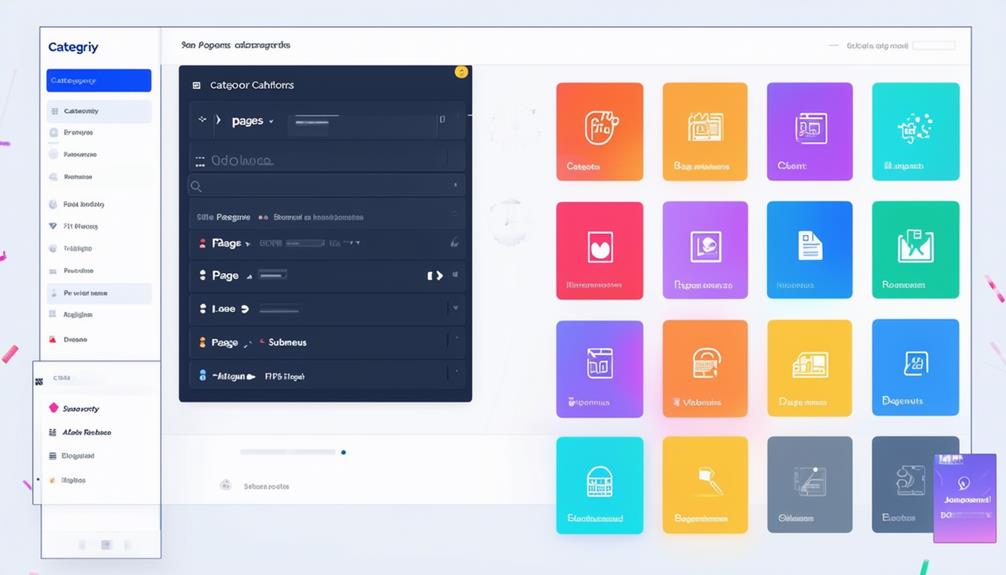This screenshot has height=575, width=1006.
Task: Open the pages dropdown arrow in dark panel
Action: pos(273,121)
